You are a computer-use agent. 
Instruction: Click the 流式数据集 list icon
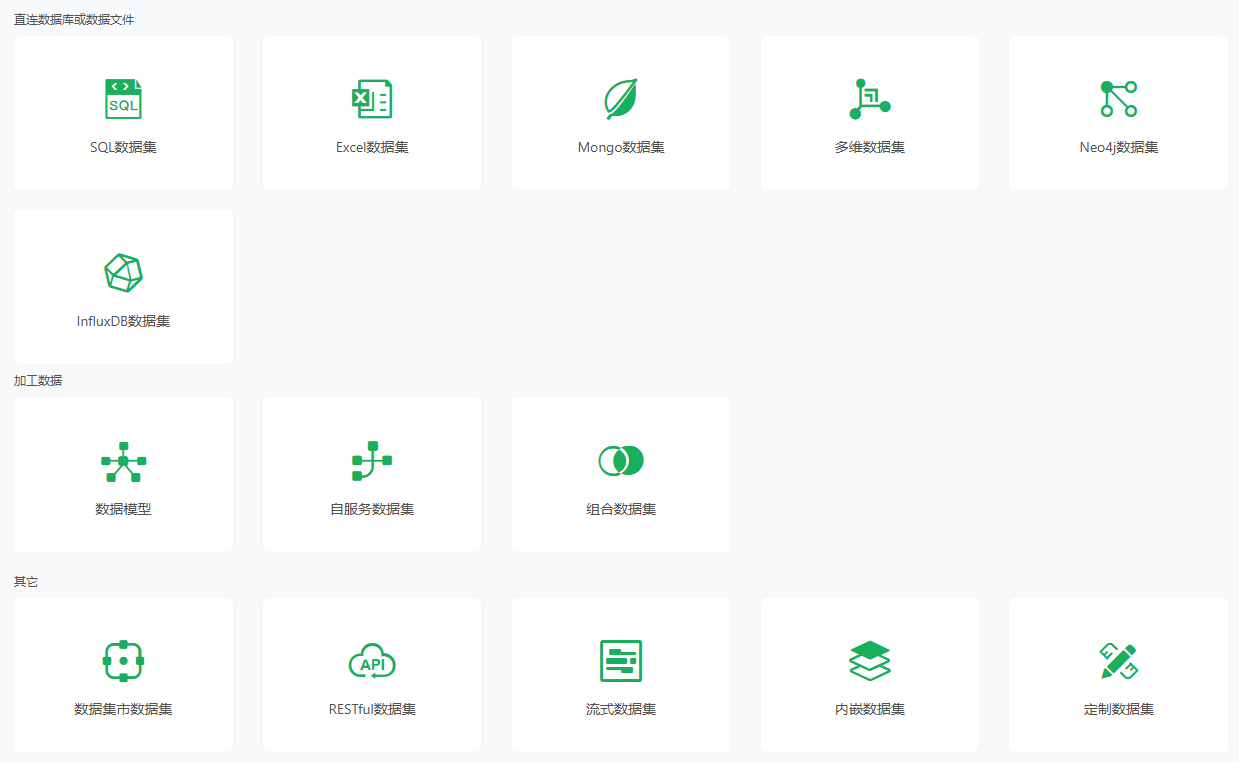pyautogui.click(x=621, y=661)
